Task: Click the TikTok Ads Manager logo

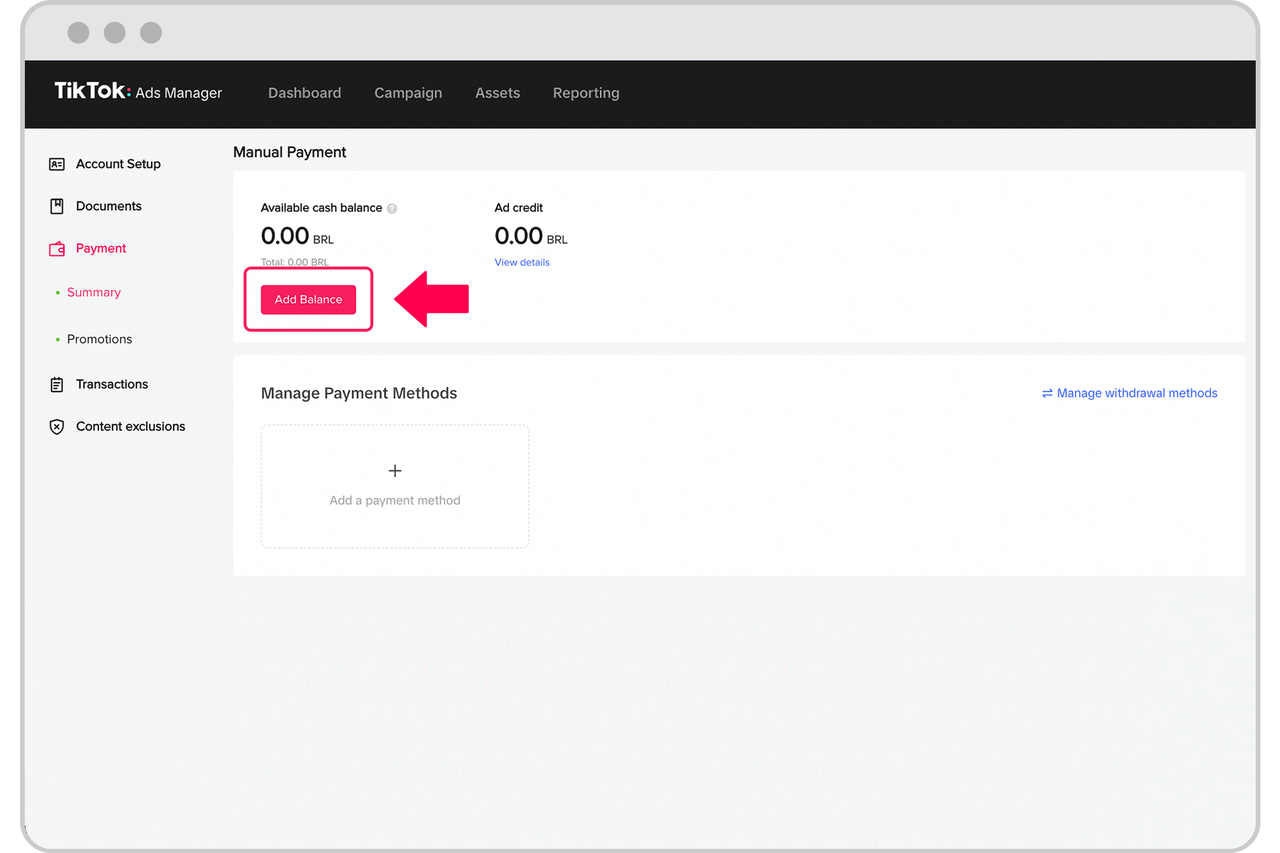Action: click(138, 92)
